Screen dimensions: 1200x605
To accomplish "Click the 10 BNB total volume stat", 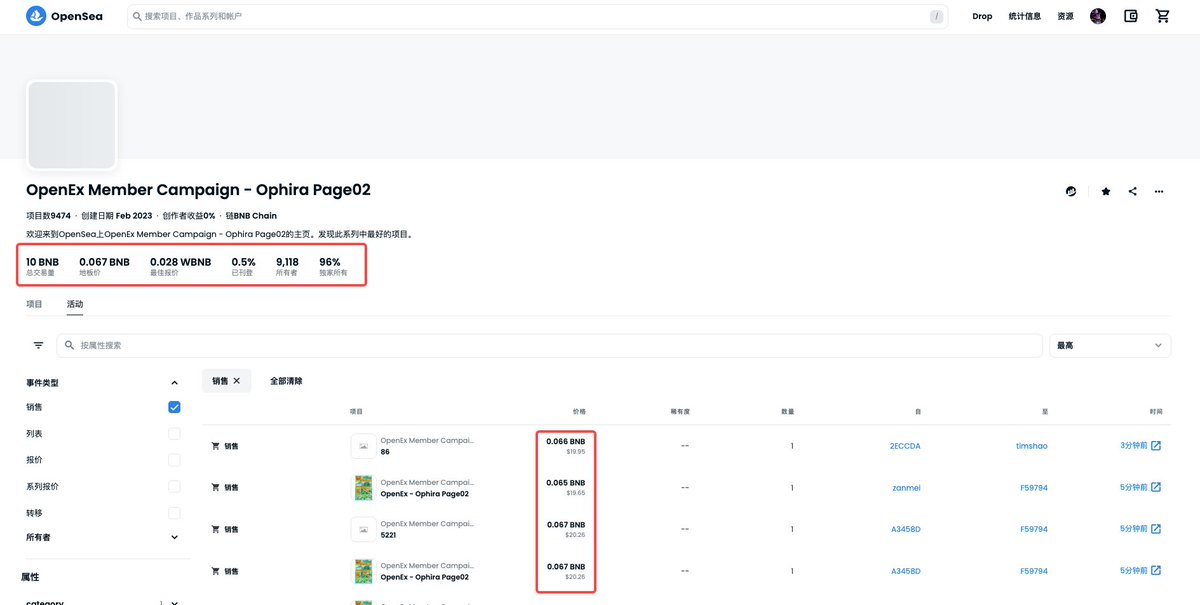I will point(43,266).
